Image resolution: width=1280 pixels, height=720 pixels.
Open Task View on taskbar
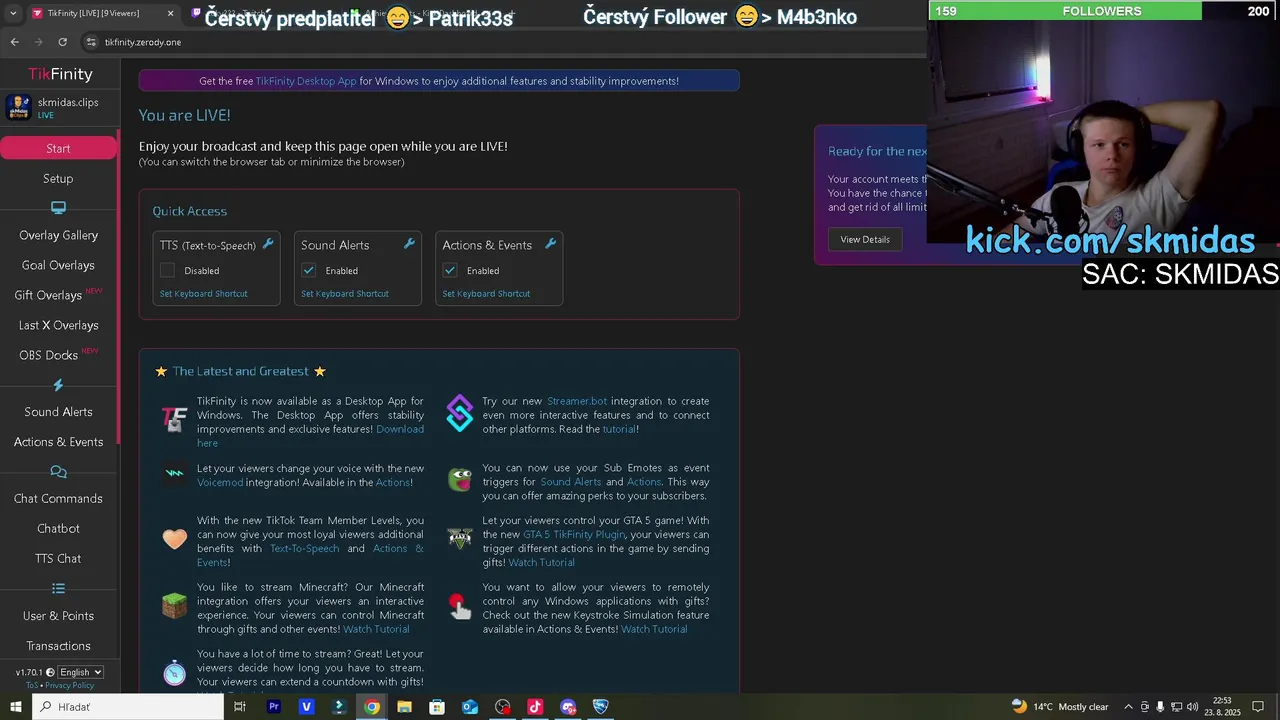240,707
